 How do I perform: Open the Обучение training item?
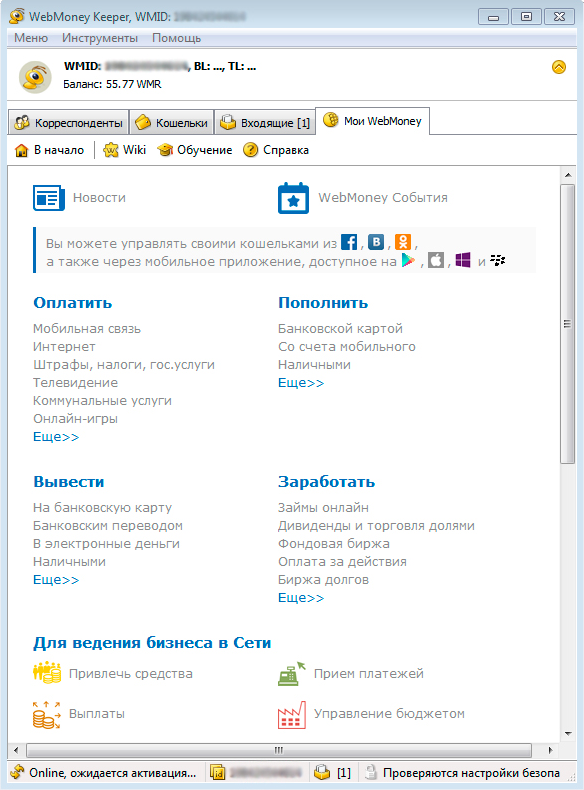(x=194, y=150)
